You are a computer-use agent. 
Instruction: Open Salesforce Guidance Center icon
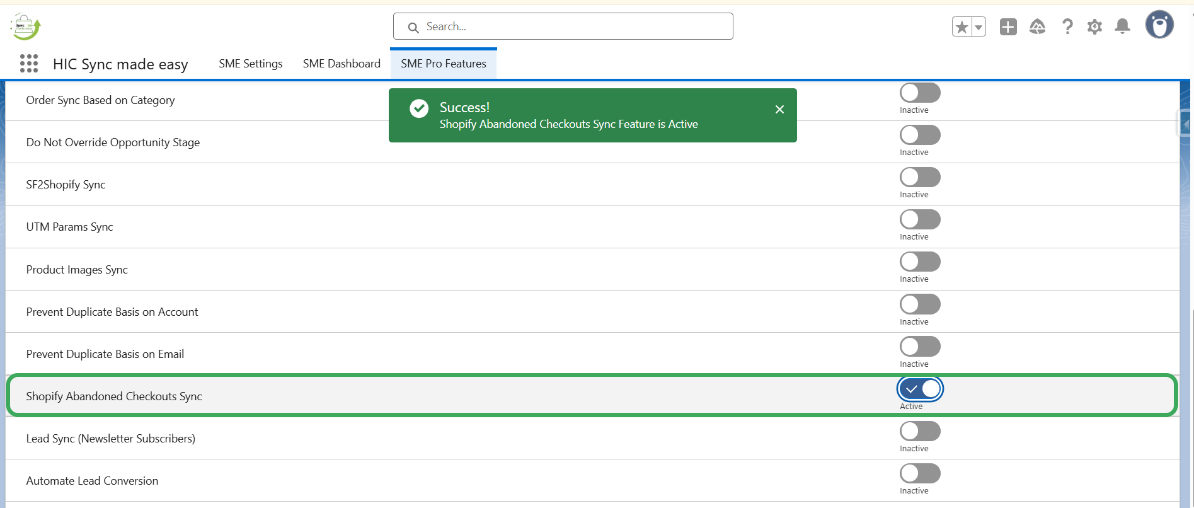pyautogui.click(x=1037, y=27)
